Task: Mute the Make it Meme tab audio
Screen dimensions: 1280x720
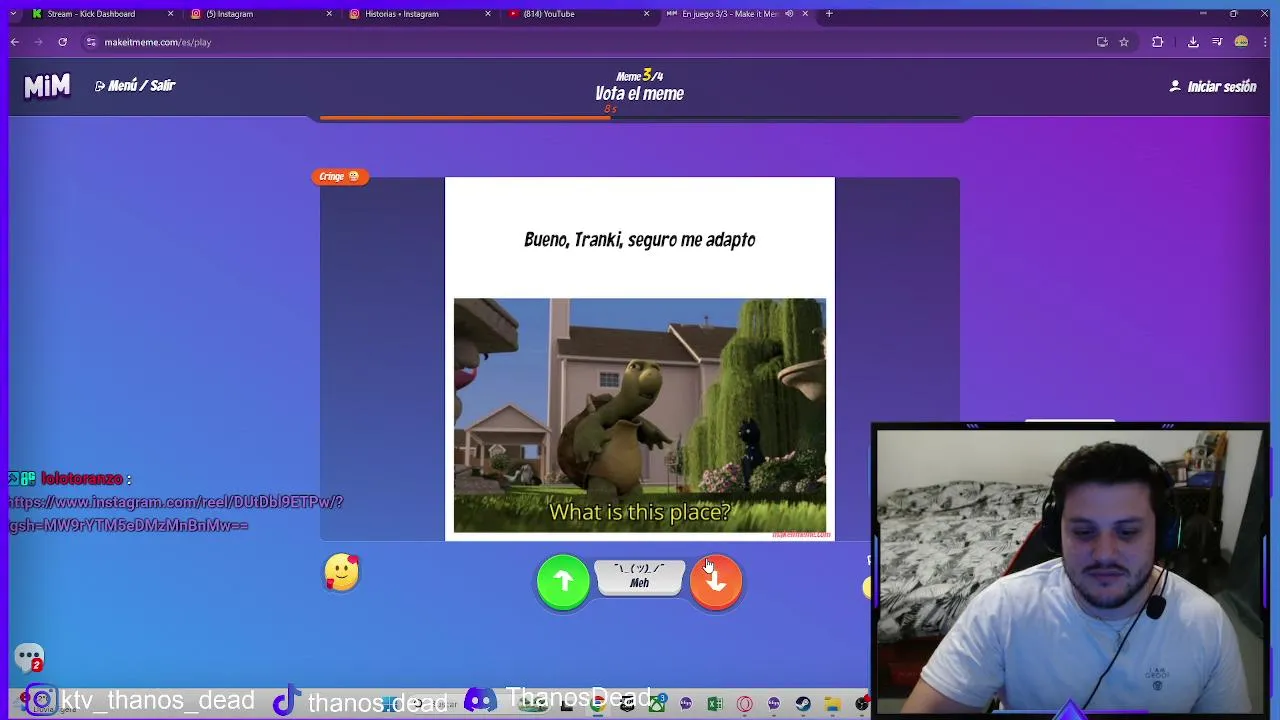Action: click(789, 14)
